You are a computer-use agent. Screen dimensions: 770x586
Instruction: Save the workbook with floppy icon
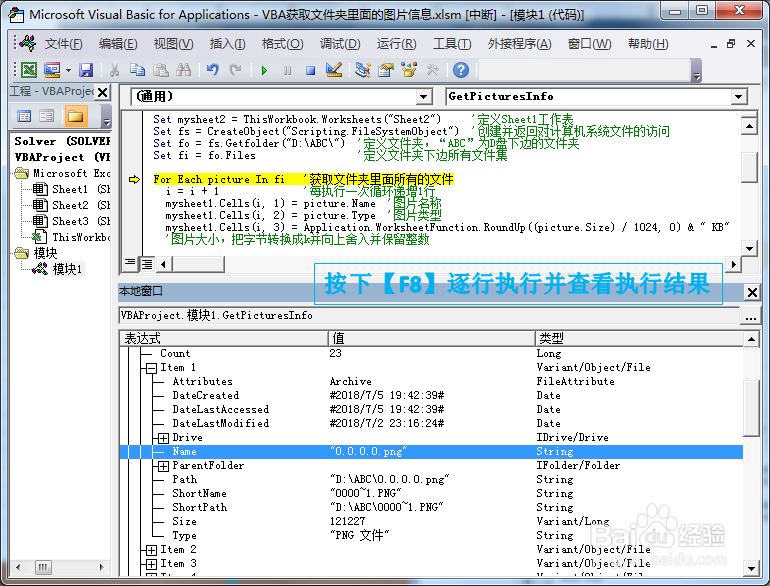[x=86, y=70]
